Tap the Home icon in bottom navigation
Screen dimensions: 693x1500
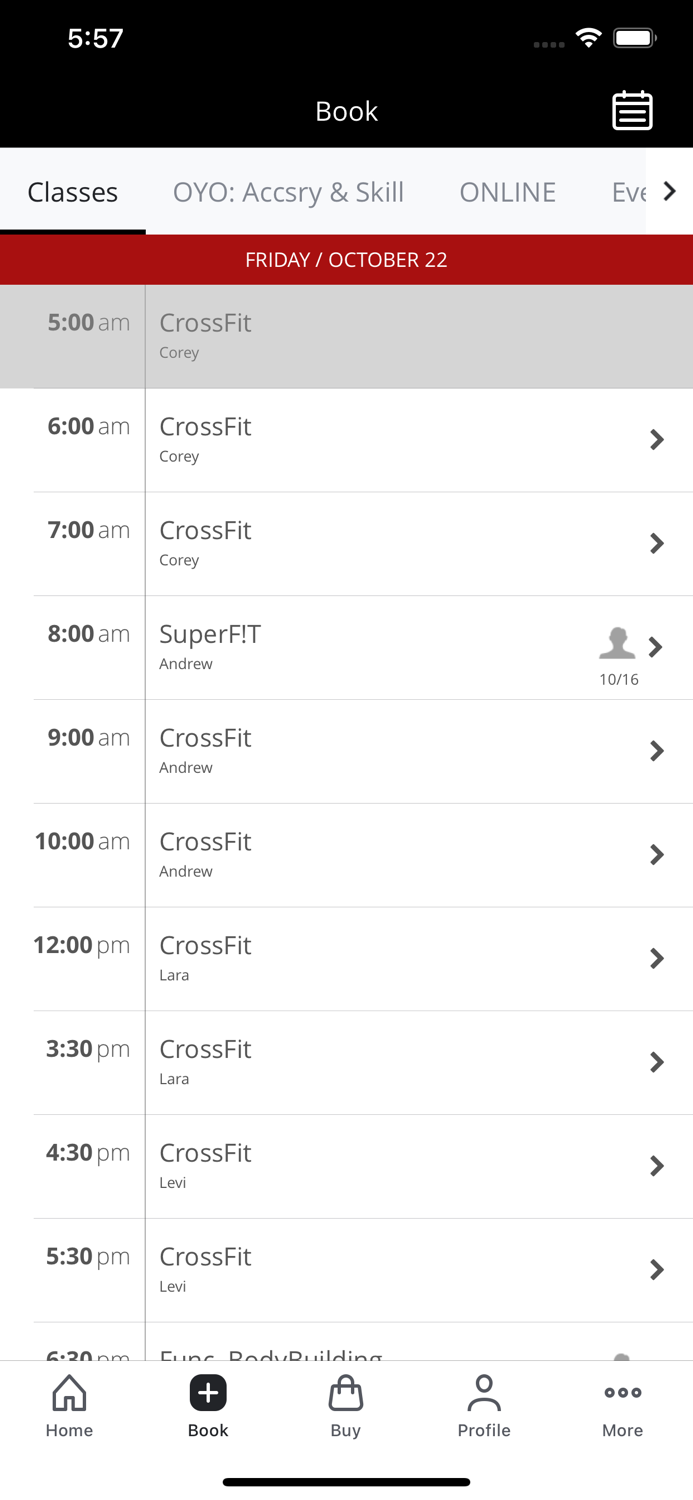(x=69, y=1405)
